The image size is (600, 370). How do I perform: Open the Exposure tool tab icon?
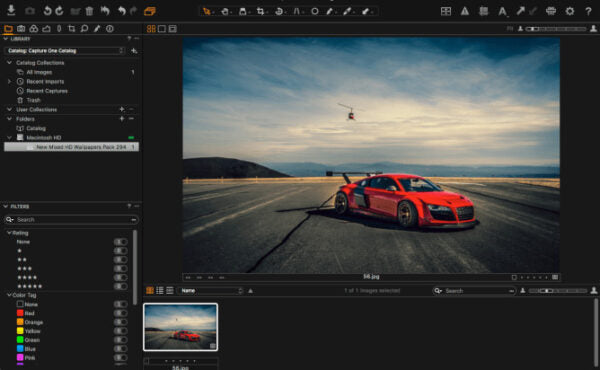pos(46,29)
